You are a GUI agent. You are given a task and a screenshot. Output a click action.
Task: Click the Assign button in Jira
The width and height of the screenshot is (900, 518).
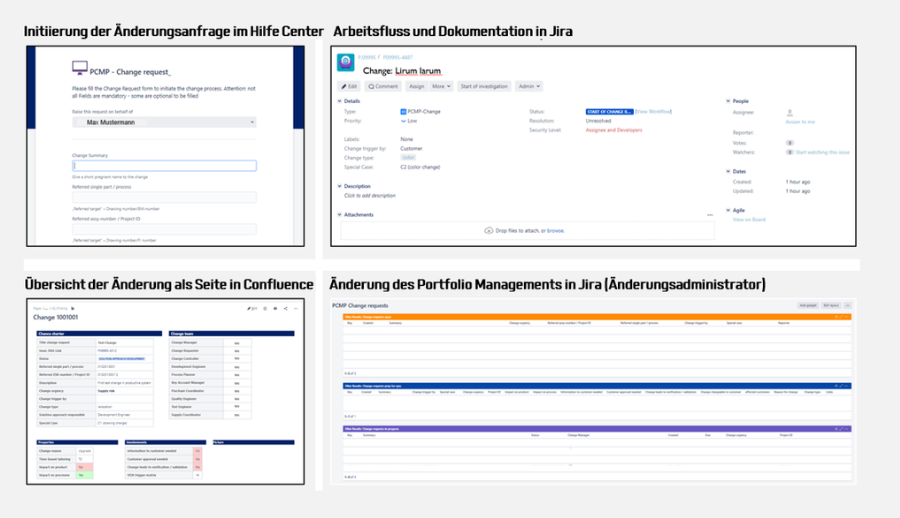[x=417, y=87]
